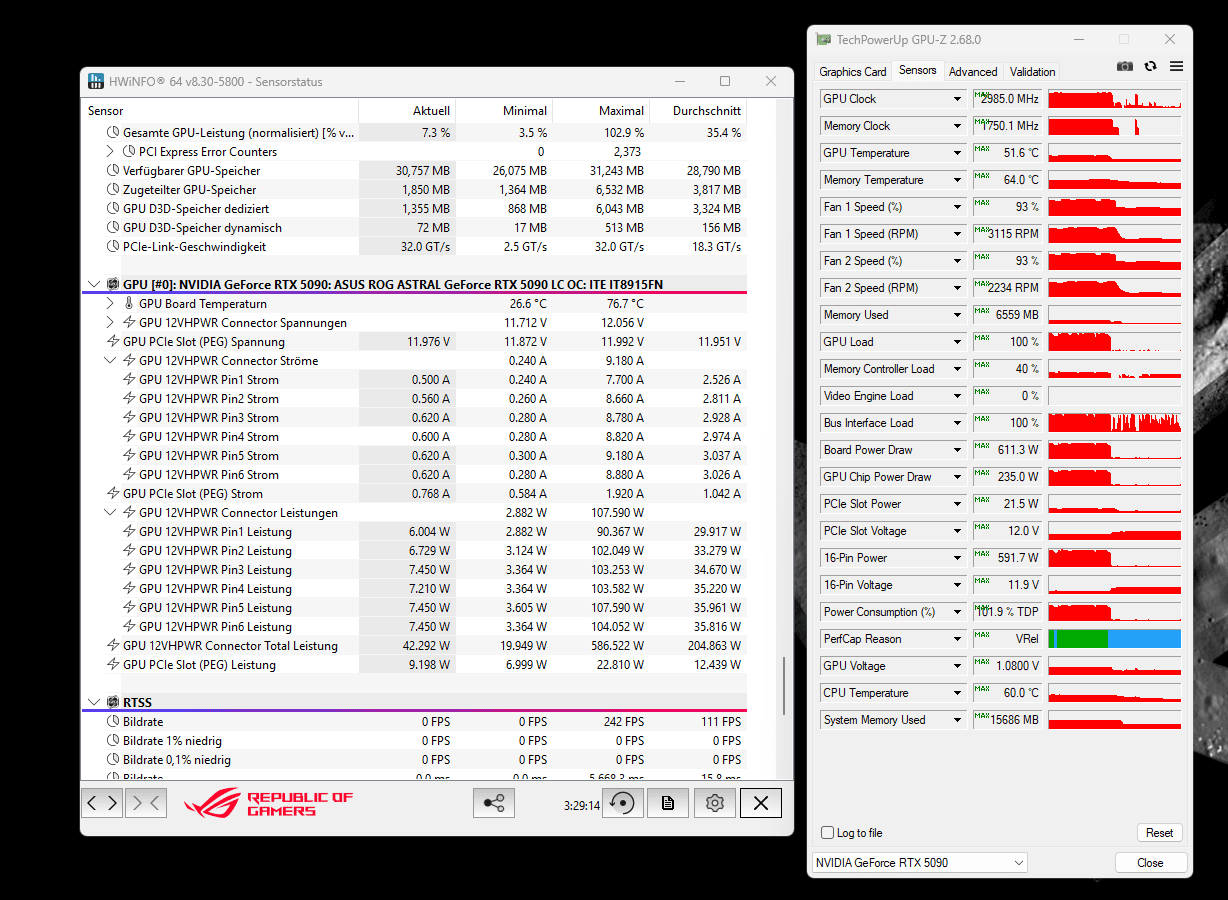Select the Verfügbarer GPU-Speicher row

(x=414, y=171)
